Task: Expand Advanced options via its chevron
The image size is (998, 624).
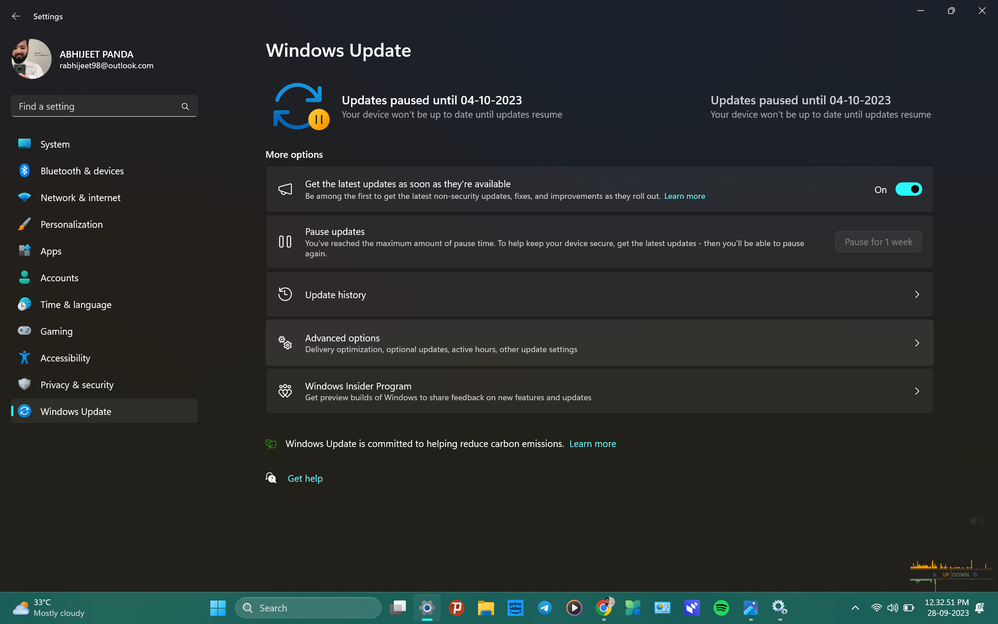Action: click(x=917, y=343)
